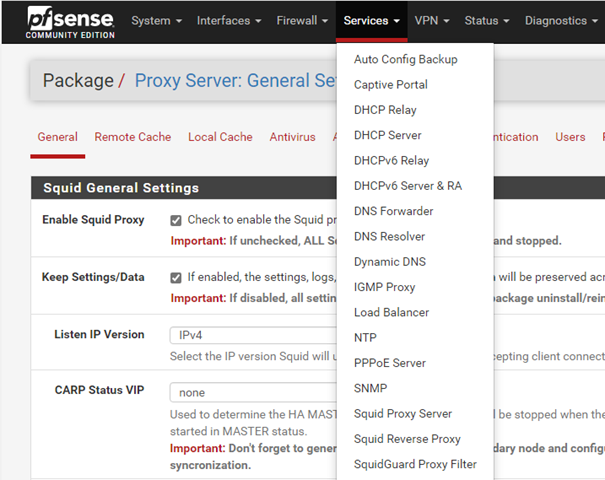
Task: Open the CARP Status VIP dropdown
Action: coord(253,392)
